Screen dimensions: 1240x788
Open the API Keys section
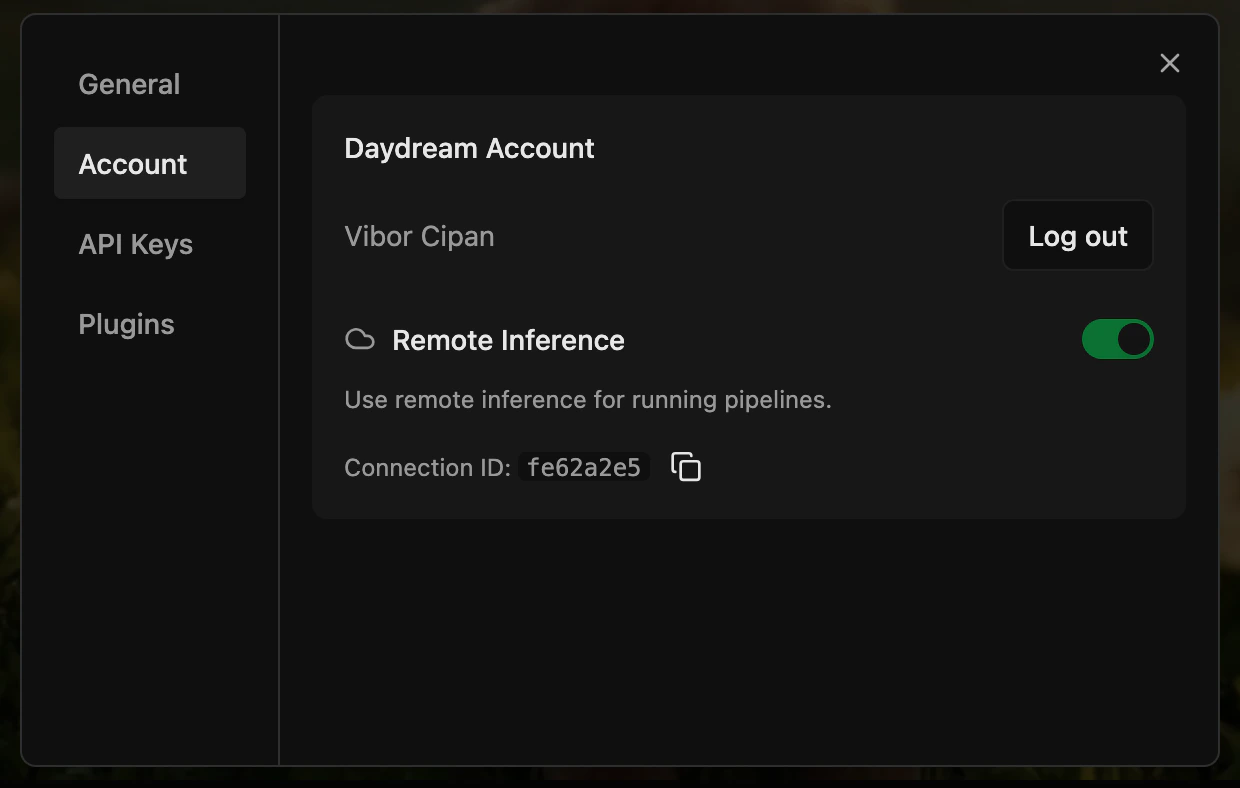[135, 244]
